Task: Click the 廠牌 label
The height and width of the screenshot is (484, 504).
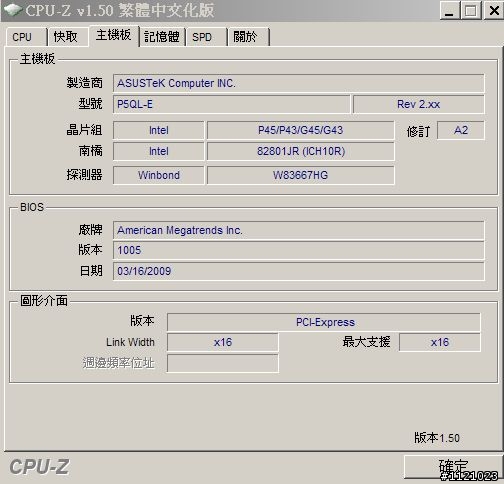Action: click(x=90, y=230)
